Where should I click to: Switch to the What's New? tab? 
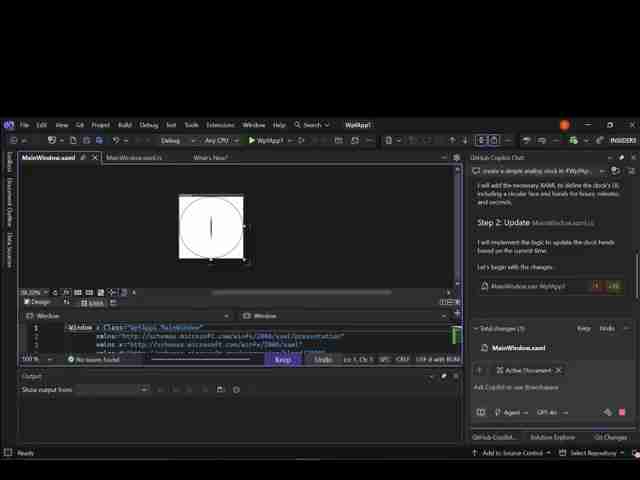coord(210,158)
